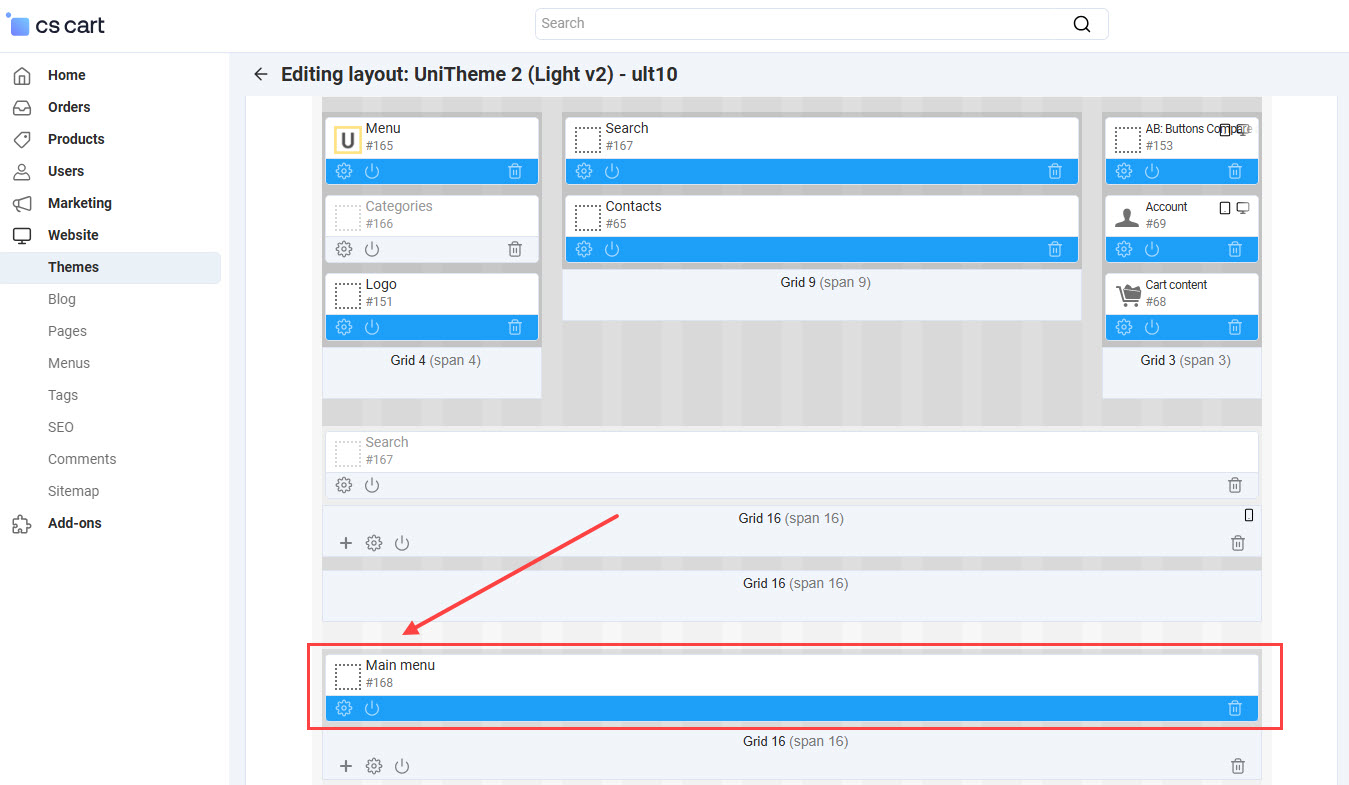Add block to Grid 16 below Main menu
1349x785 pixels.
click(346, 766)
